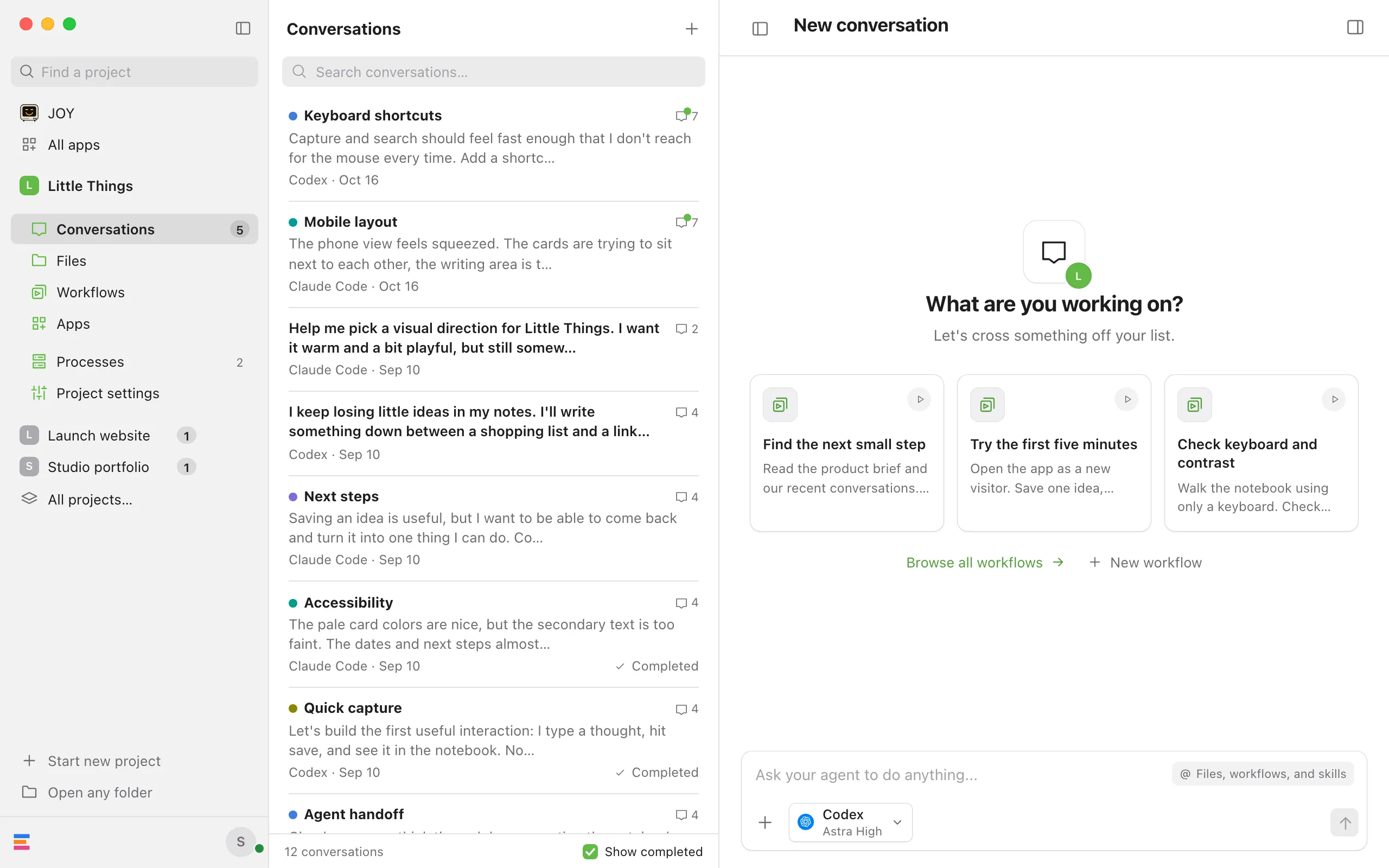Click Start new project

point(135,761)
